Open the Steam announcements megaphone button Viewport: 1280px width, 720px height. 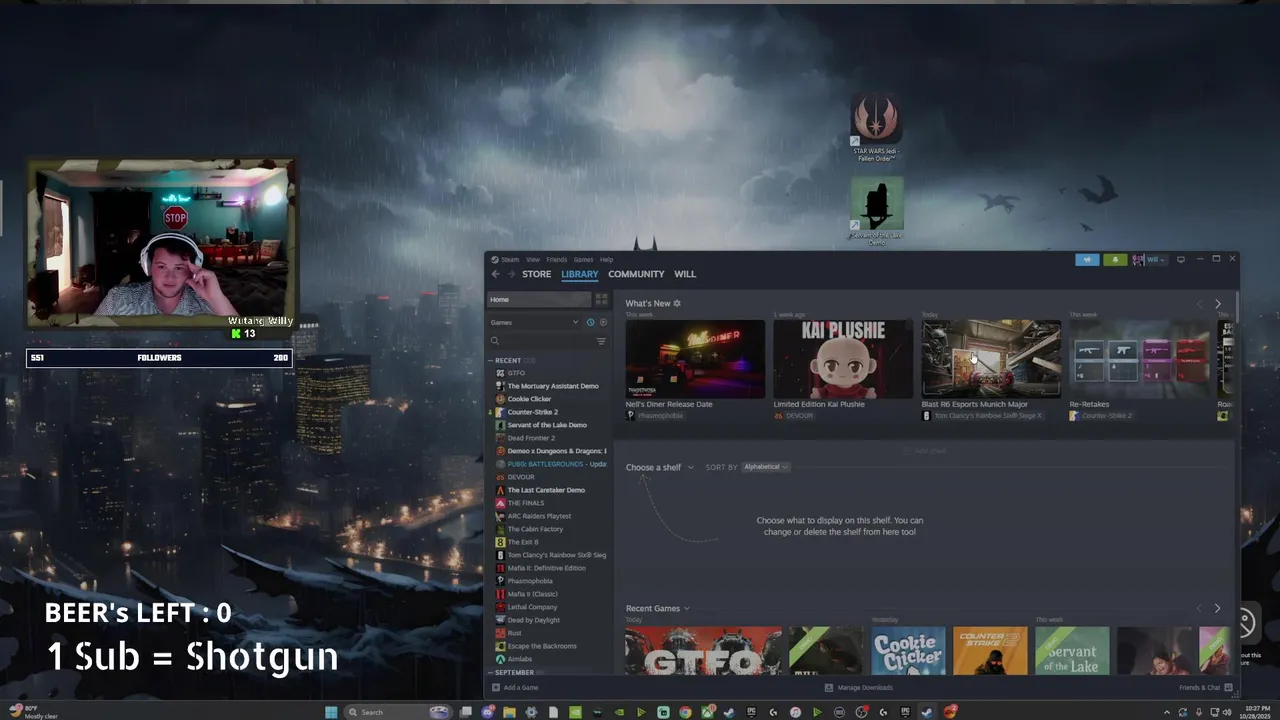coord(1087,259)
